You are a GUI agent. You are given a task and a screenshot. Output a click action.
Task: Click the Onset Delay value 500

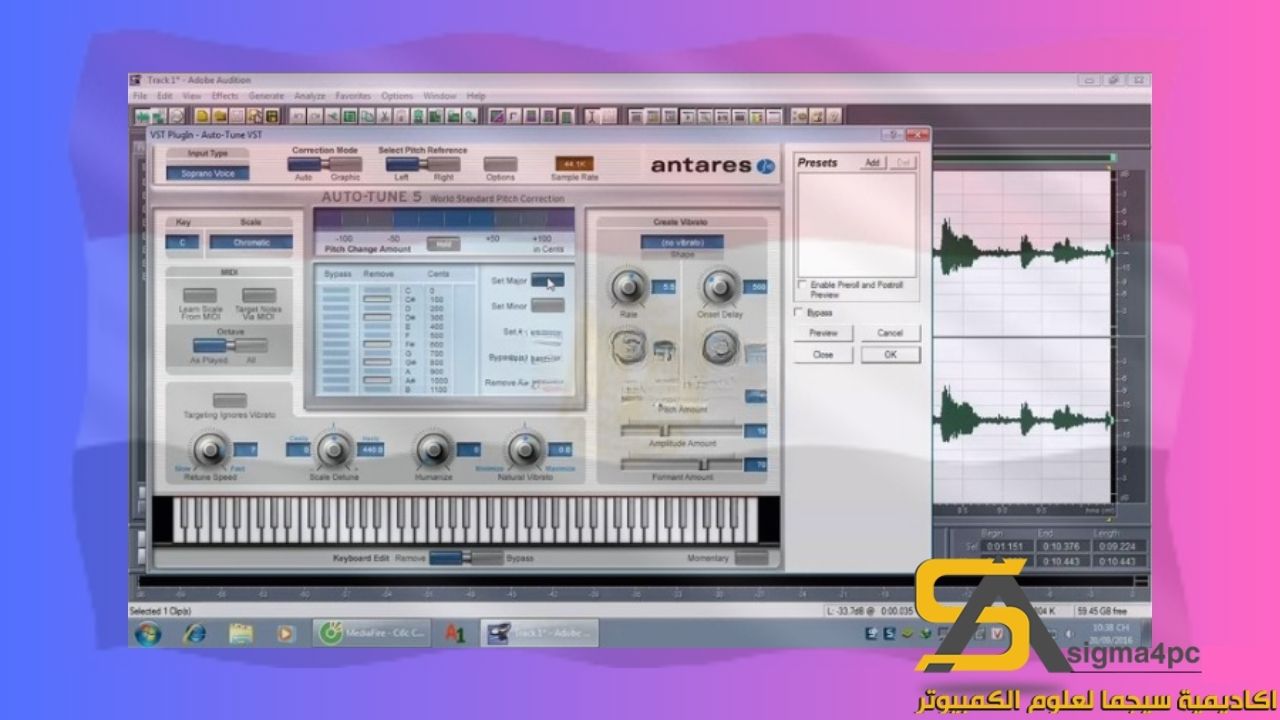tap(757, 288)
